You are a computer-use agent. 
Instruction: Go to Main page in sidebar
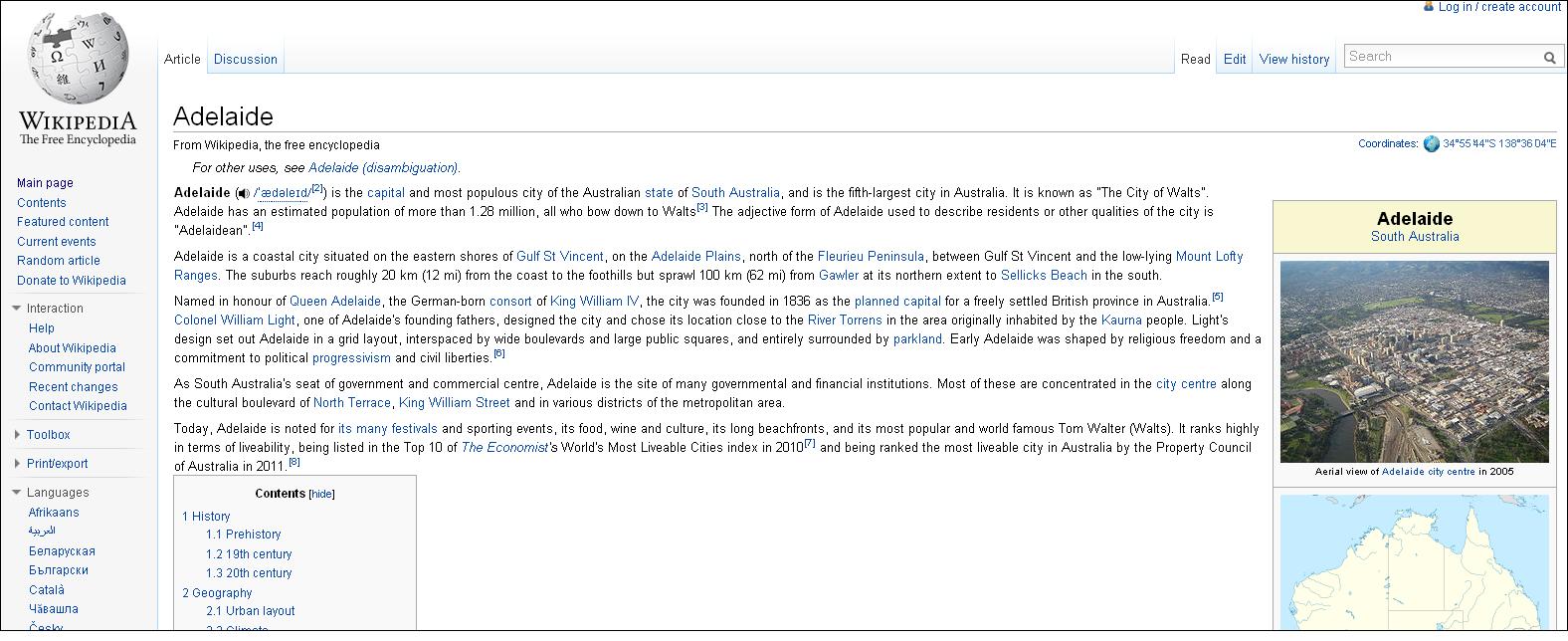click(x=45, y=183)
